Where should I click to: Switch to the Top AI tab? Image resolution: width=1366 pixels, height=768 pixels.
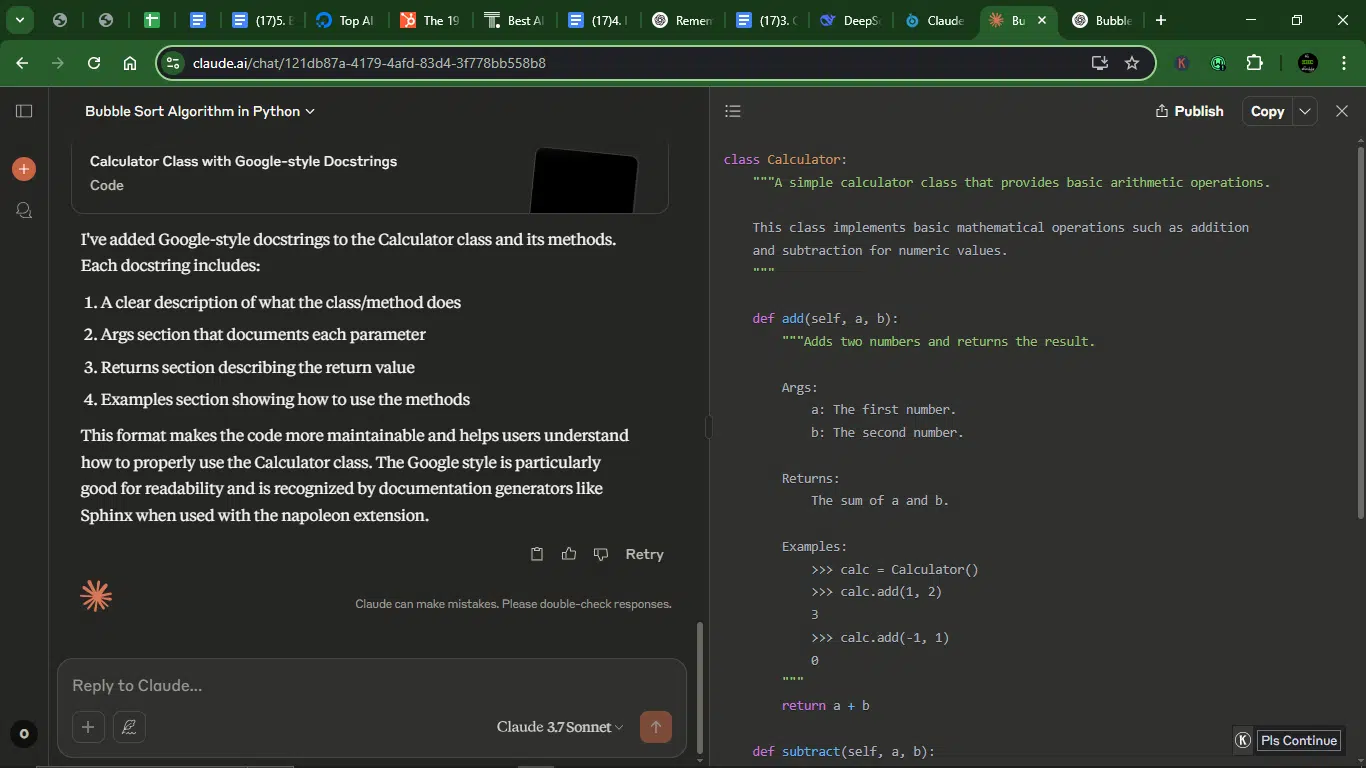[344, 20]
